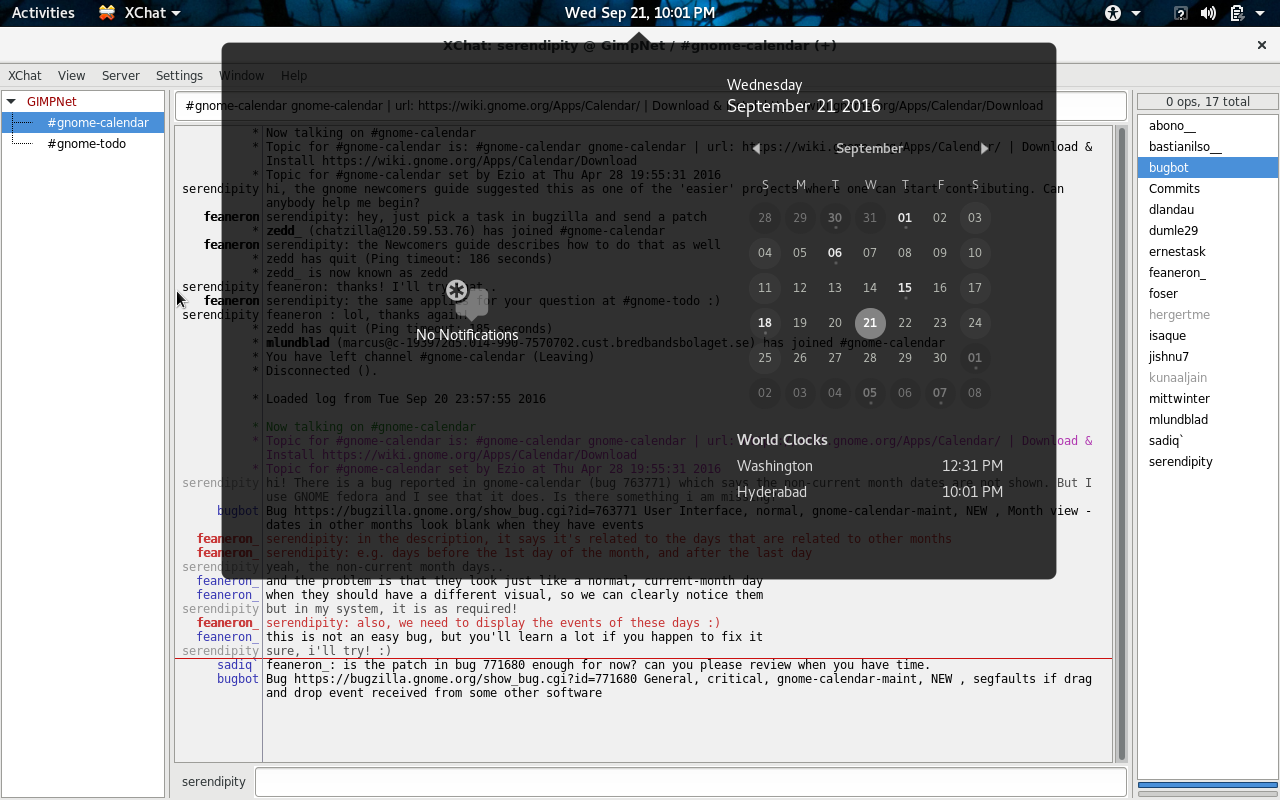Image resolution: width=1280 pixels, height=800 pixels.
Task: Click the lag meter progress bar
Action: 1207,785
